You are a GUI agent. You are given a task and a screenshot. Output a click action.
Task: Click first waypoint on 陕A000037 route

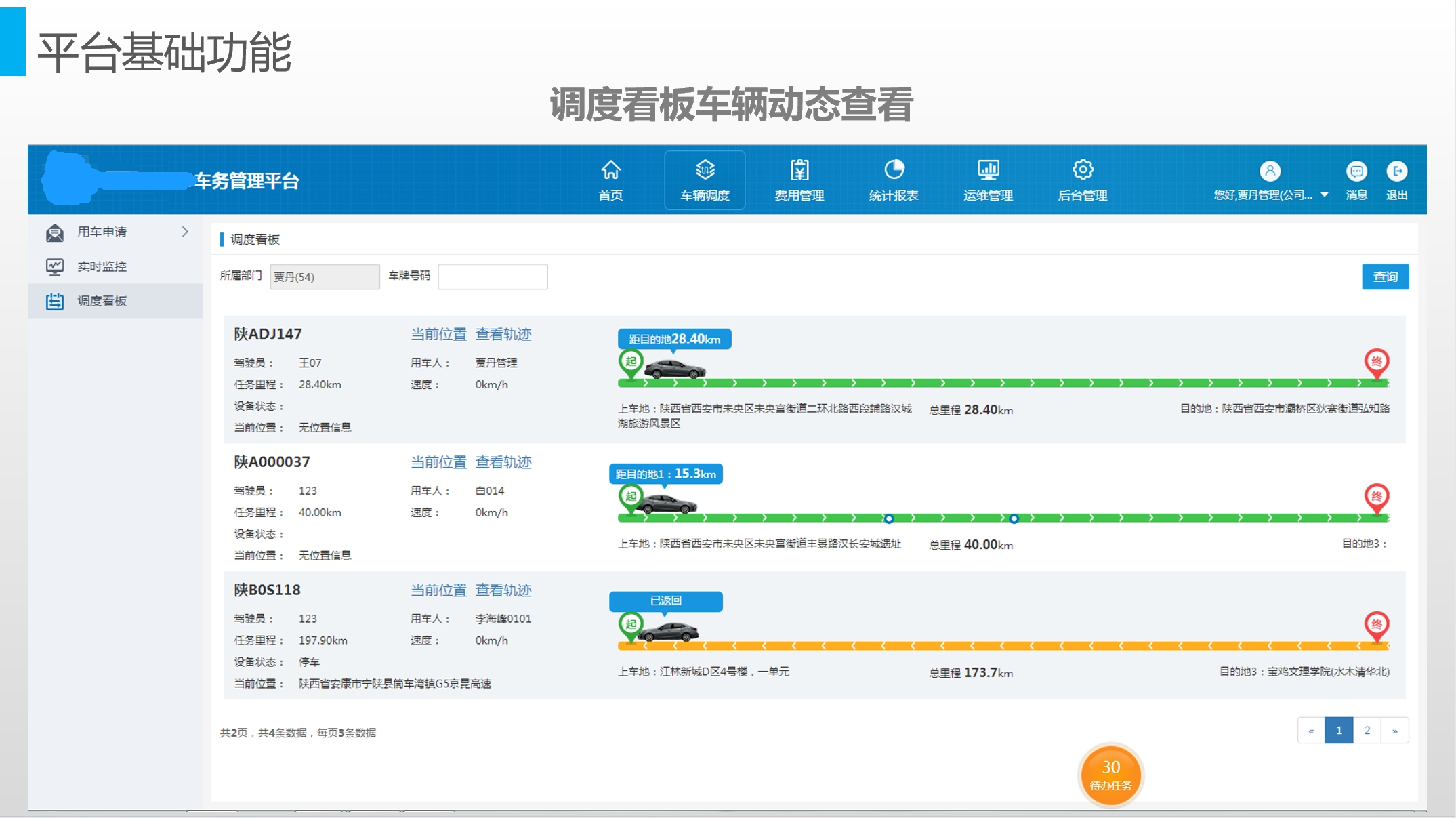[x=889, y=519]
